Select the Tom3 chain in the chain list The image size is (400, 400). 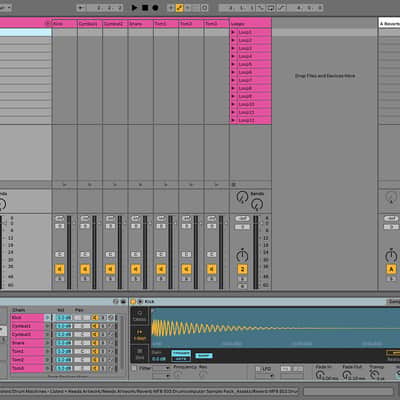point(27,368)
